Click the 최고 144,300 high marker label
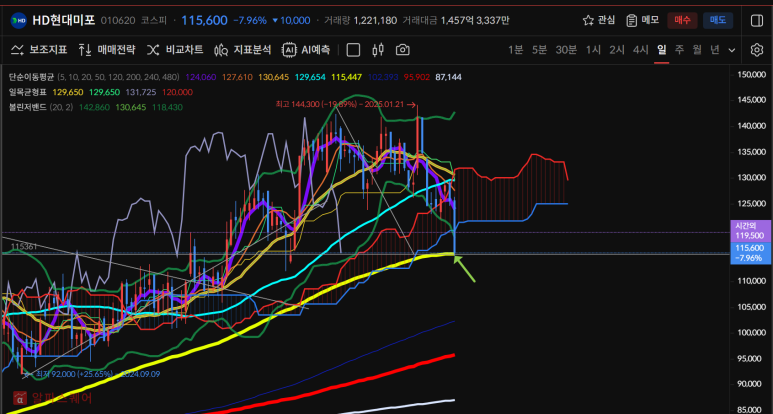The image size is (773, 414). 344,104
